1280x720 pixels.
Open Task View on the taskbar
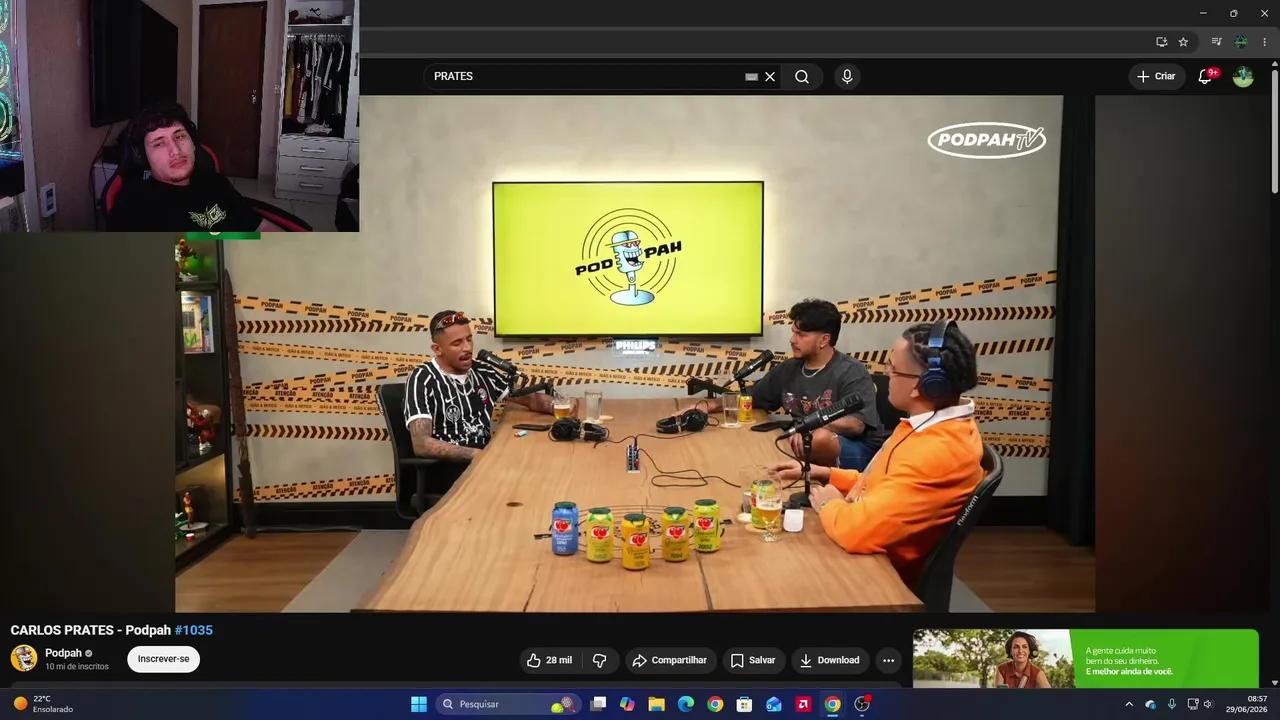pyautogui.click(x=598, y=704)
